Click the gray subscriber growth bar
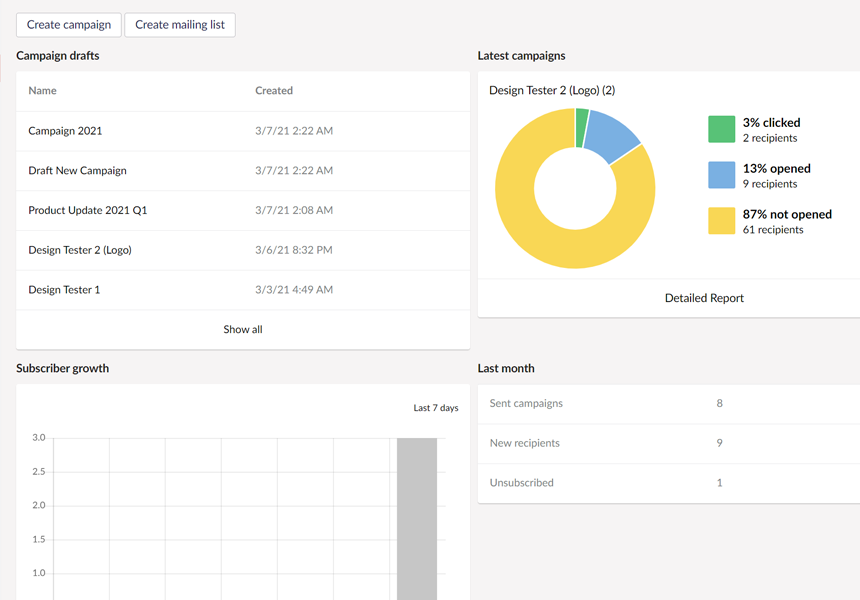 pyautogui.click(x=417, y=518)
